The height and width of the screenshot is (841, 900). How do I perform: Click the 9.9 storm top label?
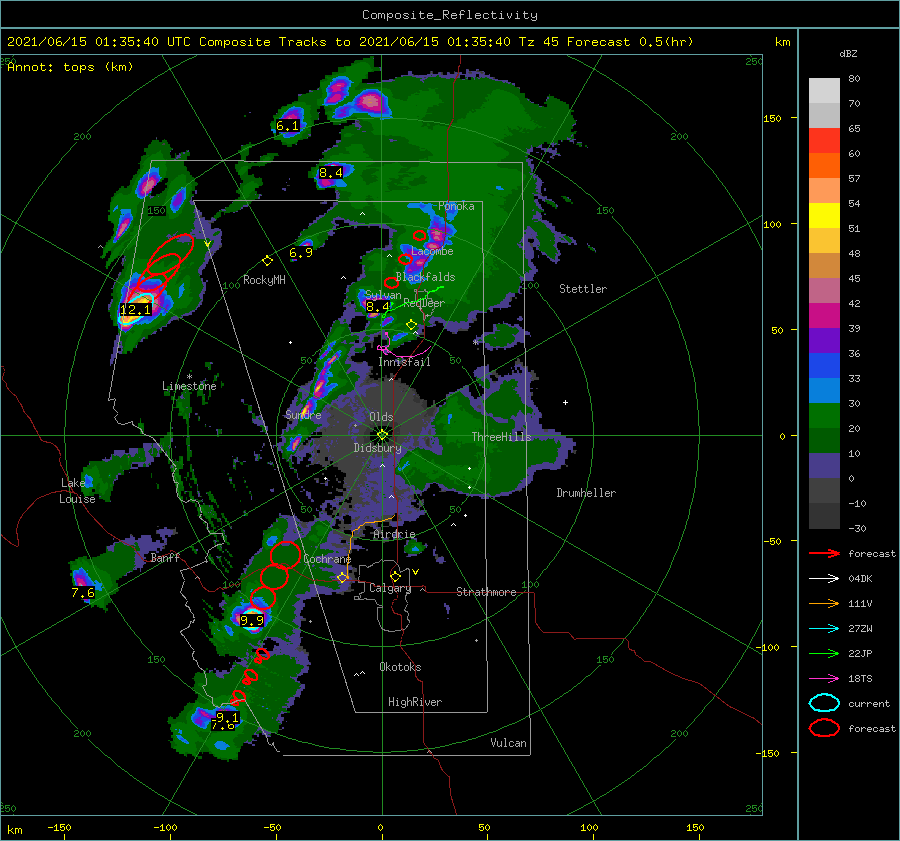tap(251, 621)
